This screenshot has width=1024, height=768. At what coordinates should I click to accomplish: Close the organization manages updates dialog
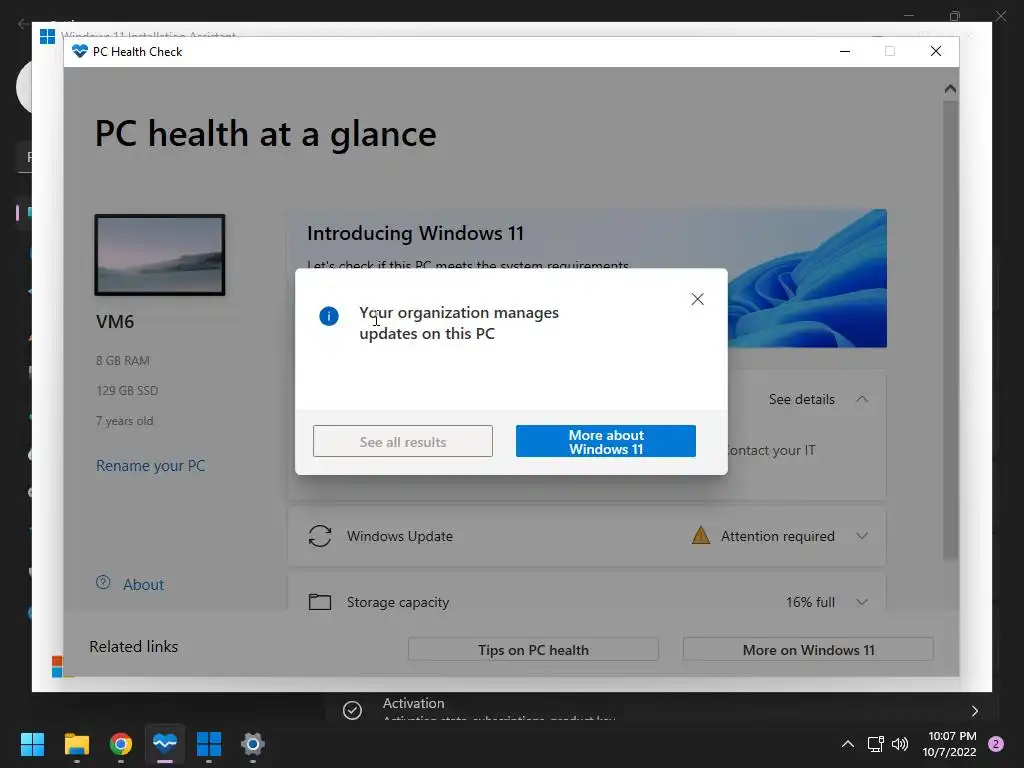697,299
